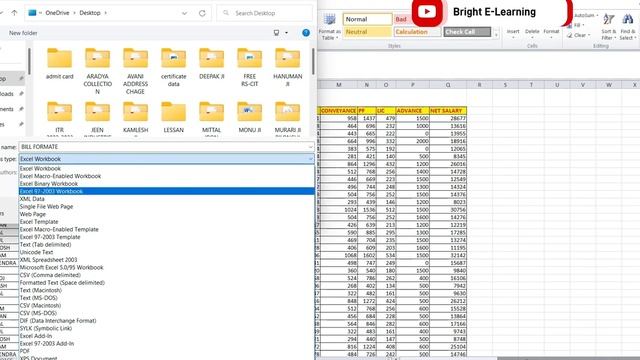This screenshot has height=360, width=640.
Task: Select the NET SALARY header cell
Action: pos(448,111)
